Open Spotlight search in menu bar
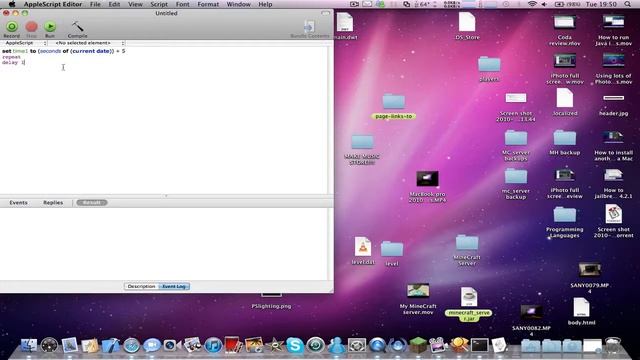Image resolution: width=640 pixels, height=360 pixels. point(627,4)
